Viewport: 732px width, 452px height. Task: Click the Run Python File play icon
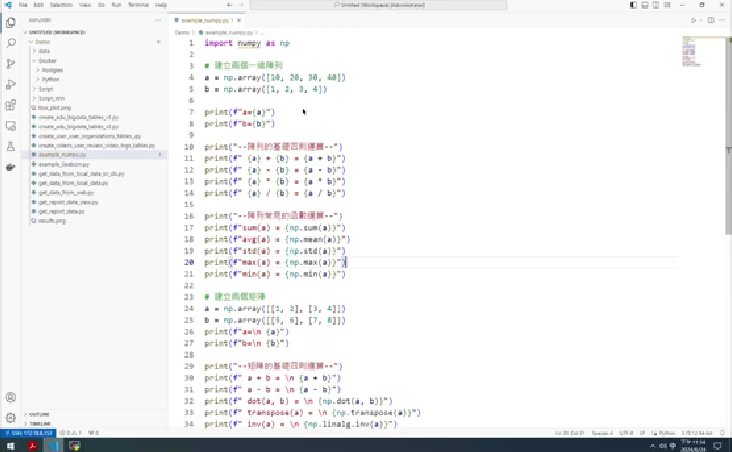693,21
